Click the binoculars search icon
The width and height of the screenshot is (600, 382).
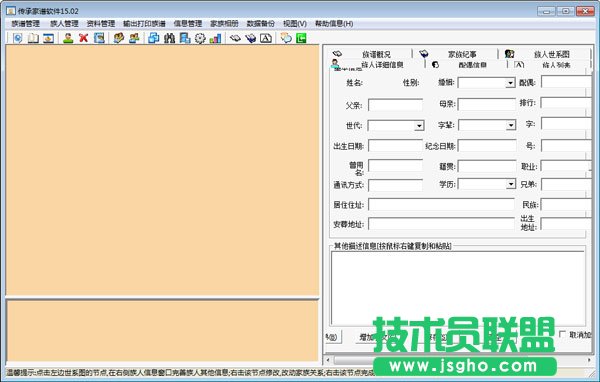[169, 38]
